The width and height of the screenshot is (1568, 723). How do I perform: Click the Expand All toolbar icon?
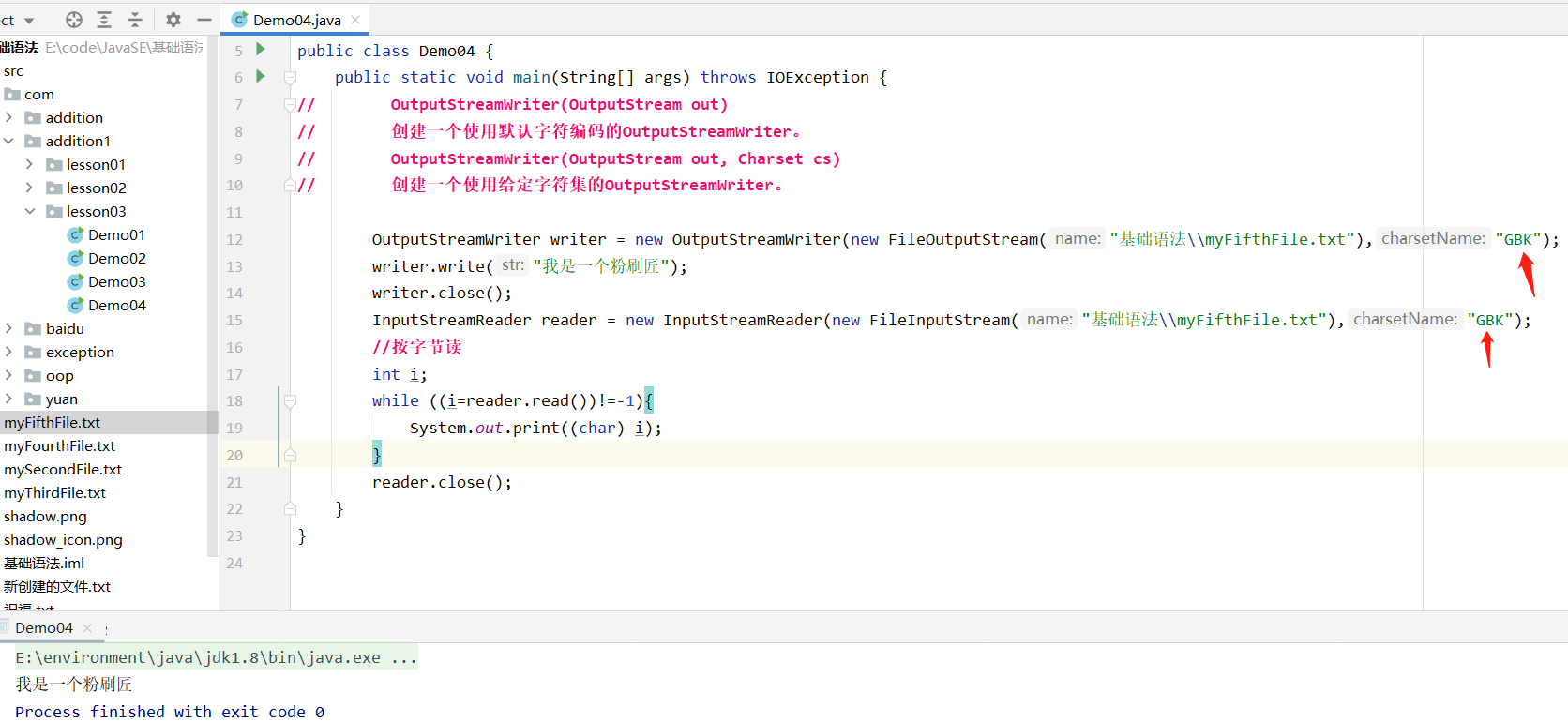(104, 20)
